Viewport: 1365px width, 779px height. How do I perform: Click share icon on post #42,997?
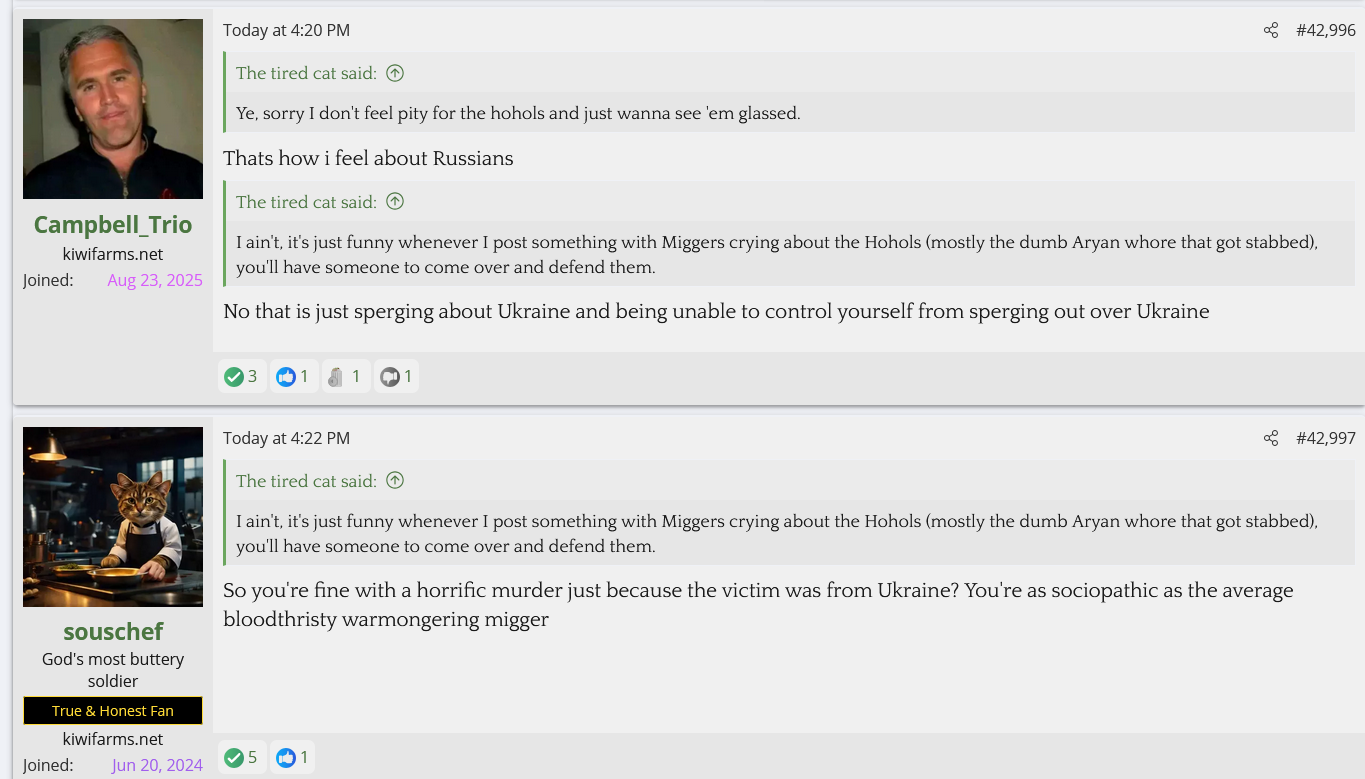point(1270,438)
